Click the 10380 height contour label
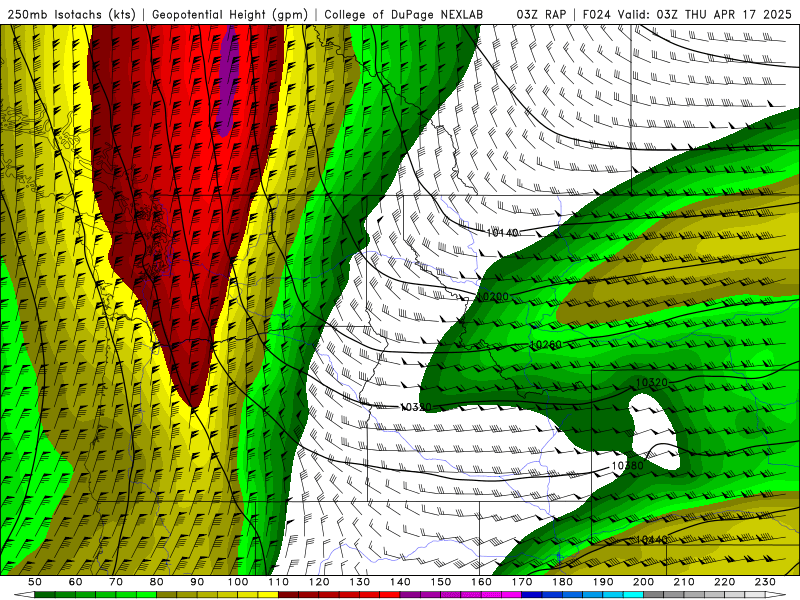The image size is (800, 600). tap(627, 465)
